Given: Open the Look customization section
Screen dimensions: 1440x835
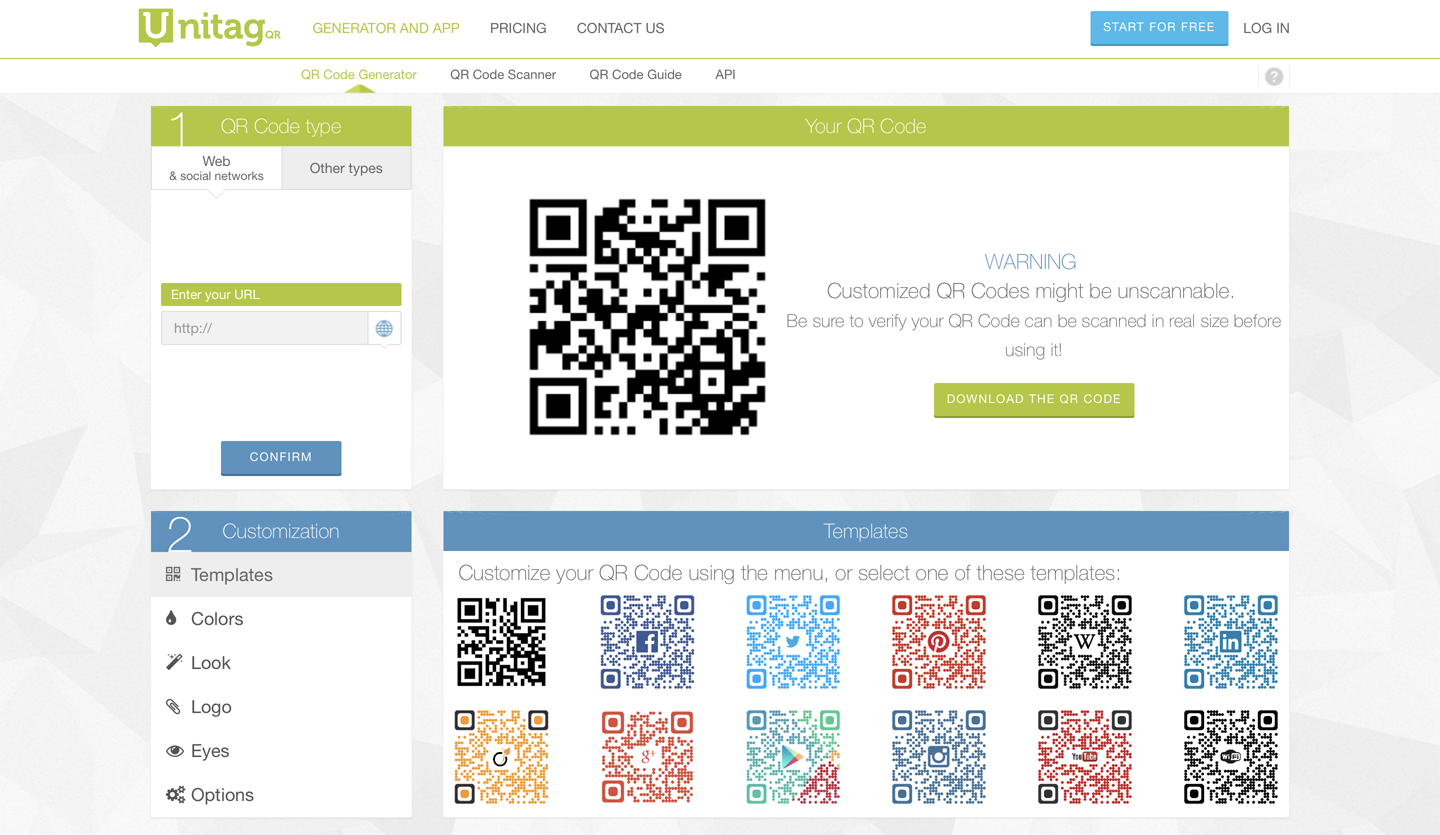Looking at the screenshot, I should pyautogui.click(x=281, y=662).
